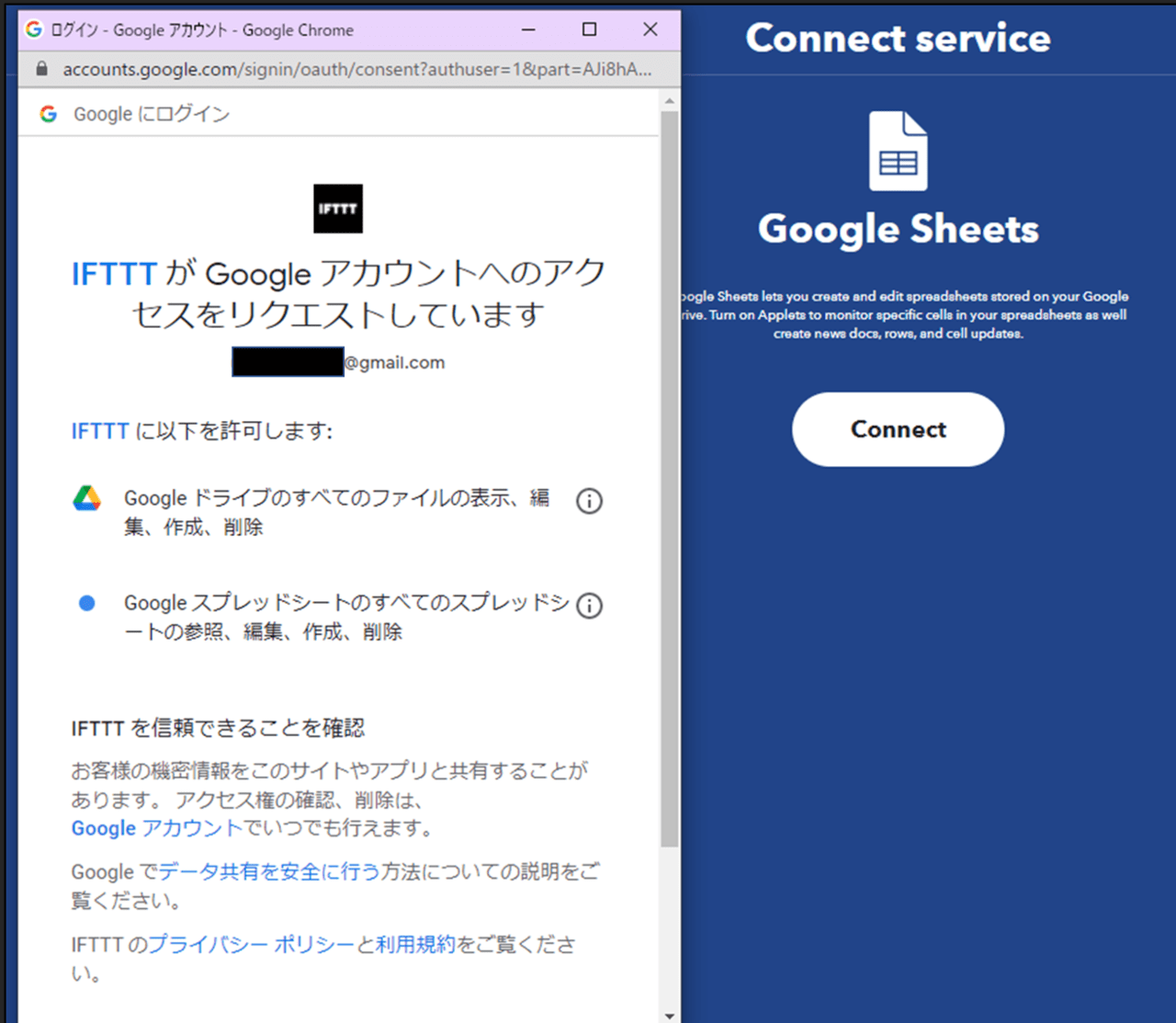Click the scrollbar down arrow
Image resolution: width=1176 pixels, height=1023 pixels.
tap(670, 1015)
